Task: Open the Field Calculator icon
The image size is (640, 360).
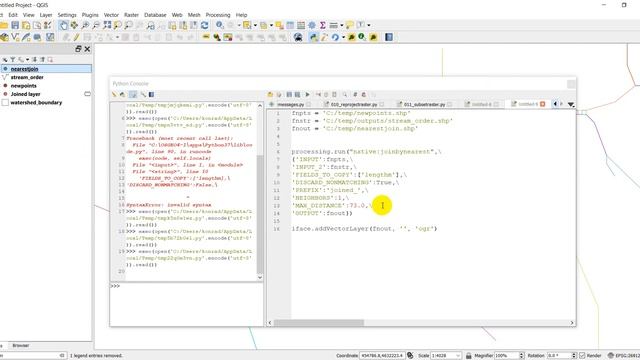Action: tap(301, 25)
